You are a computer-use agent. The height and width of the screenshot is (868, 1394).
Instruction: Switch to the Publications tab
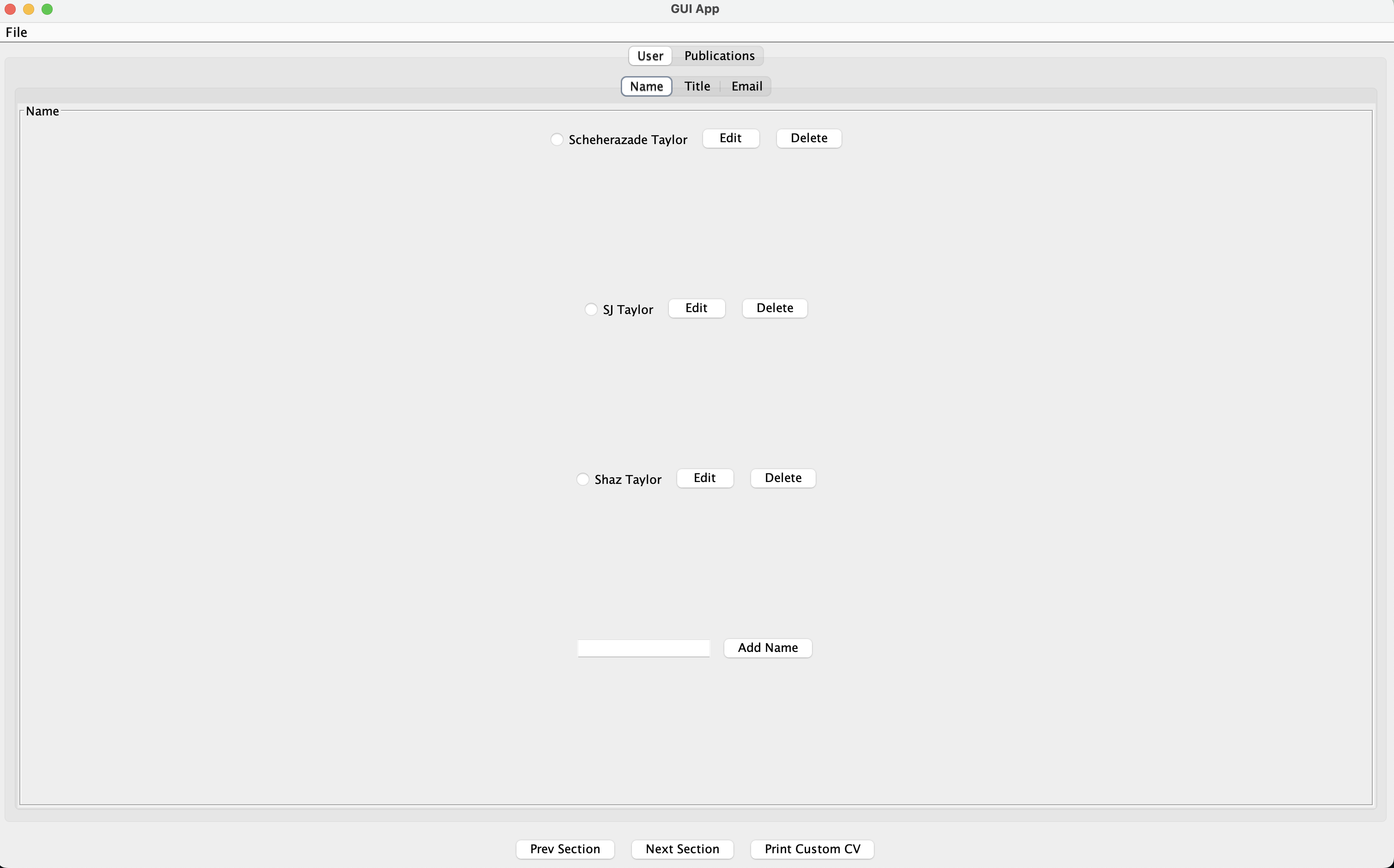(719, 55)
